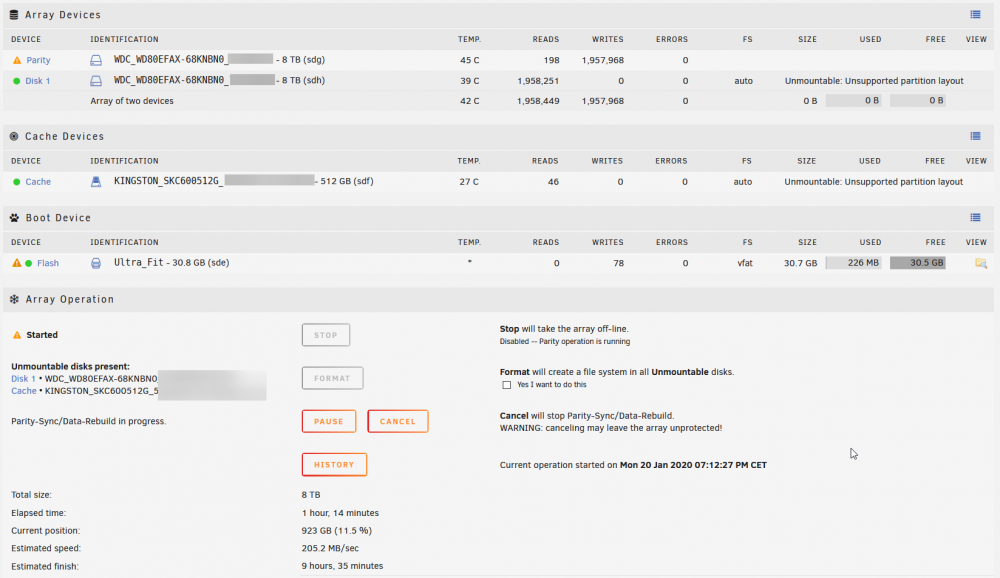The height and width of the screenshot is (578, 1000).
Task: Select KINGSTON_SKC600512G identification text
Action: (244, 181)
